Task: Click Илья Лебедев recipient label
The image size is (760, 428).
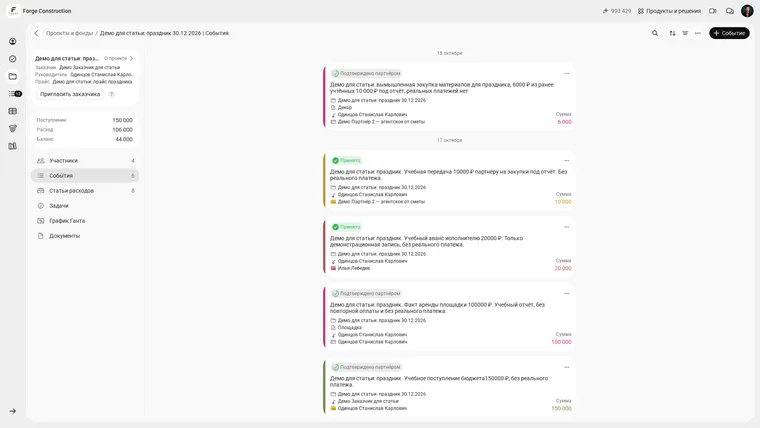Action: click(x=353, y=269)
